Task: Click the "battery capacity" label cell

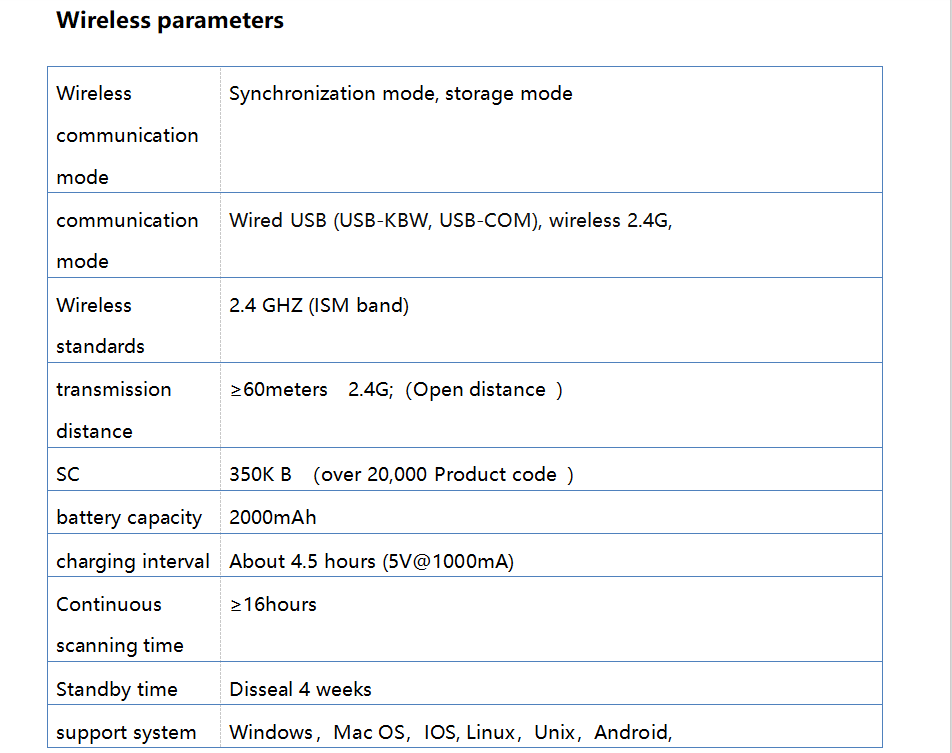Action: tap(129, 518)
